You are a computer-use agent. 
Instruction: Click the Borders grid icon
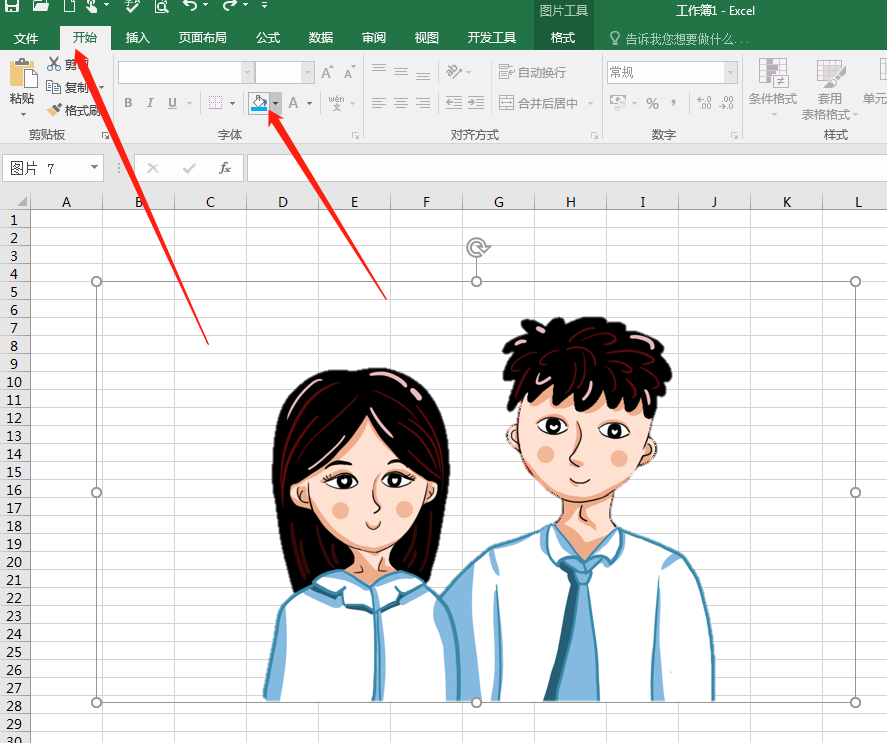click(216, 103)
